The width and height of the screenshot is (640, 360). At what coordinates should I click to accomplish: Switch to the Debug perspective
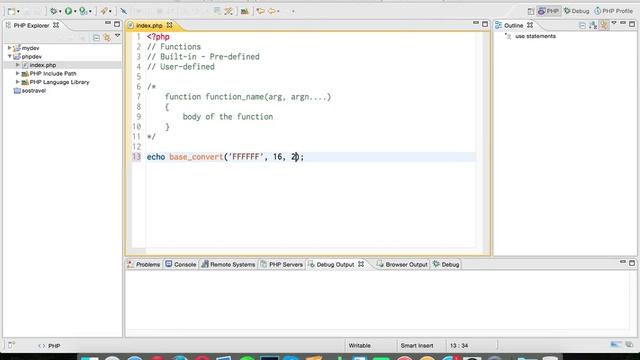click(576, 11)
